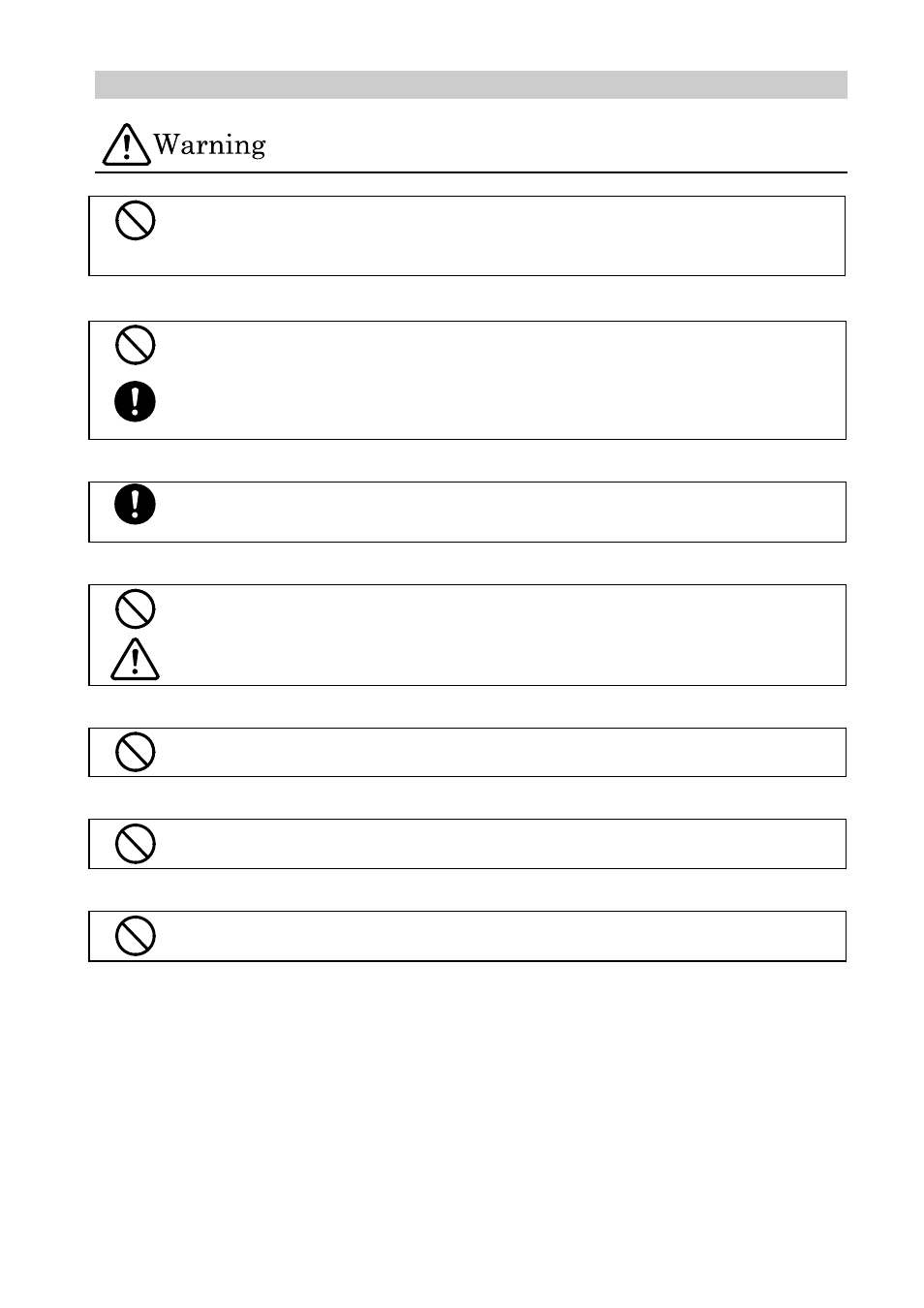Click the blank area beside the small caution triangle

(499, 660)
